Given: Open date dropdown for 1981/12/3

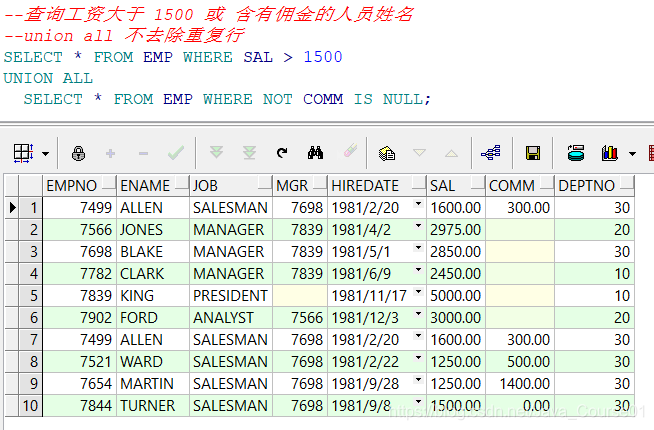Looking at the screenshot, I should point(418,314).
